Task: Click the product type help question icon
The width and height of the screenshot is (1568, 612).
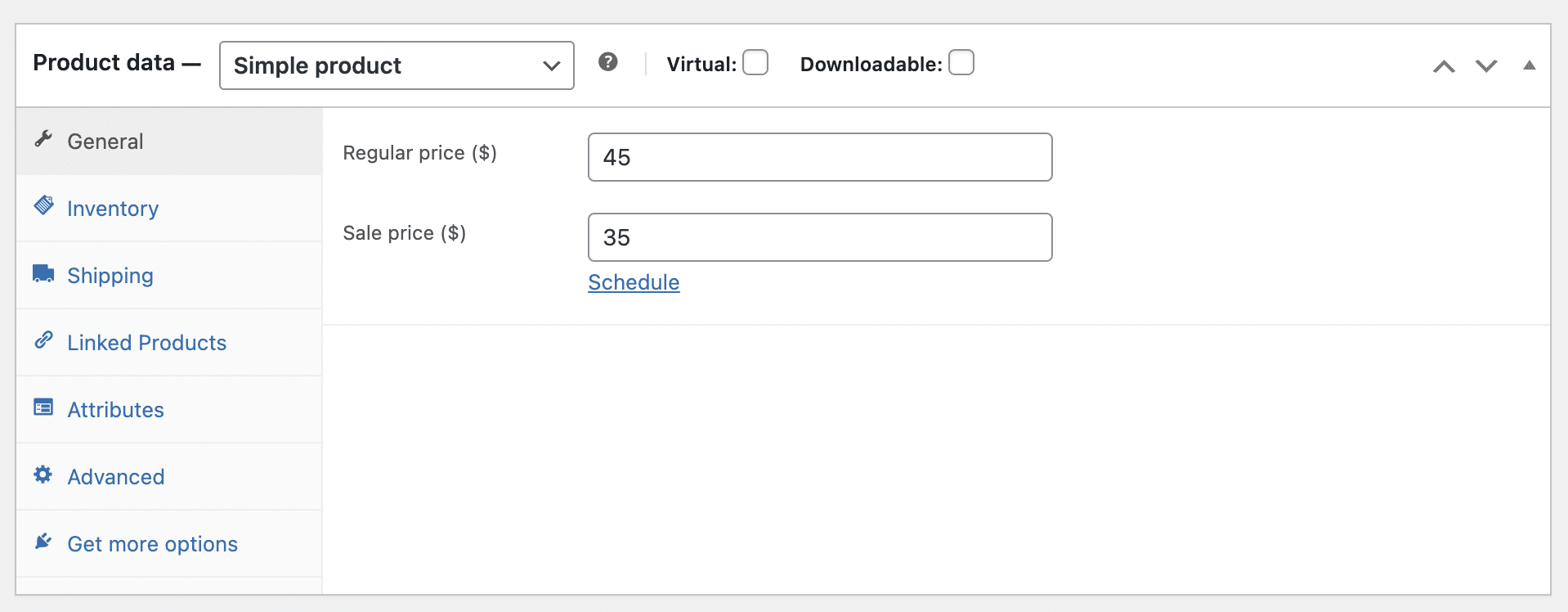Action: [607, 62]
